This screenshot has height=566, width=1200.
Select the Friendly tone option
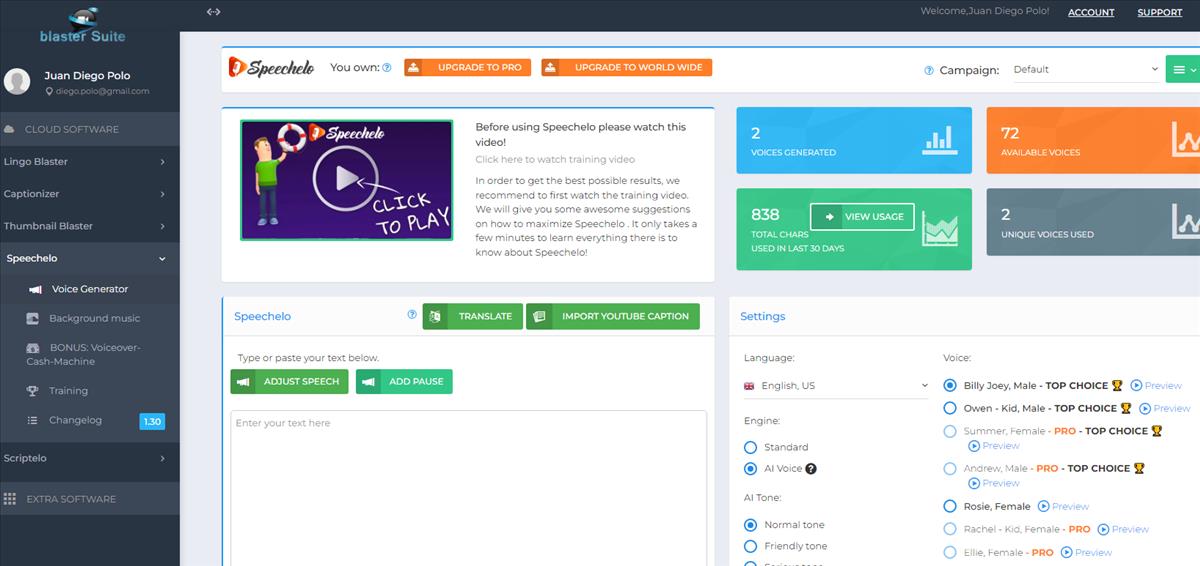(x=751, y=546)
